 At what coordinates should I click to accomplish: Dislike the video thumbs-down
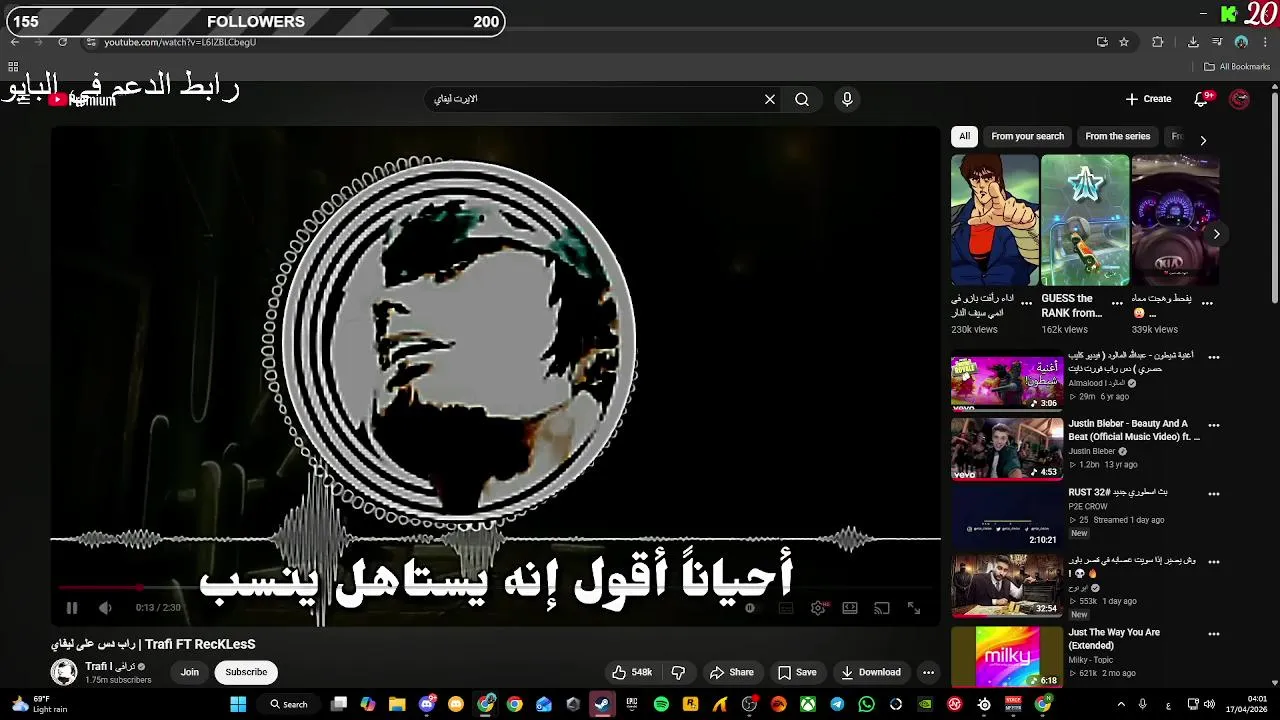point(678,672)
